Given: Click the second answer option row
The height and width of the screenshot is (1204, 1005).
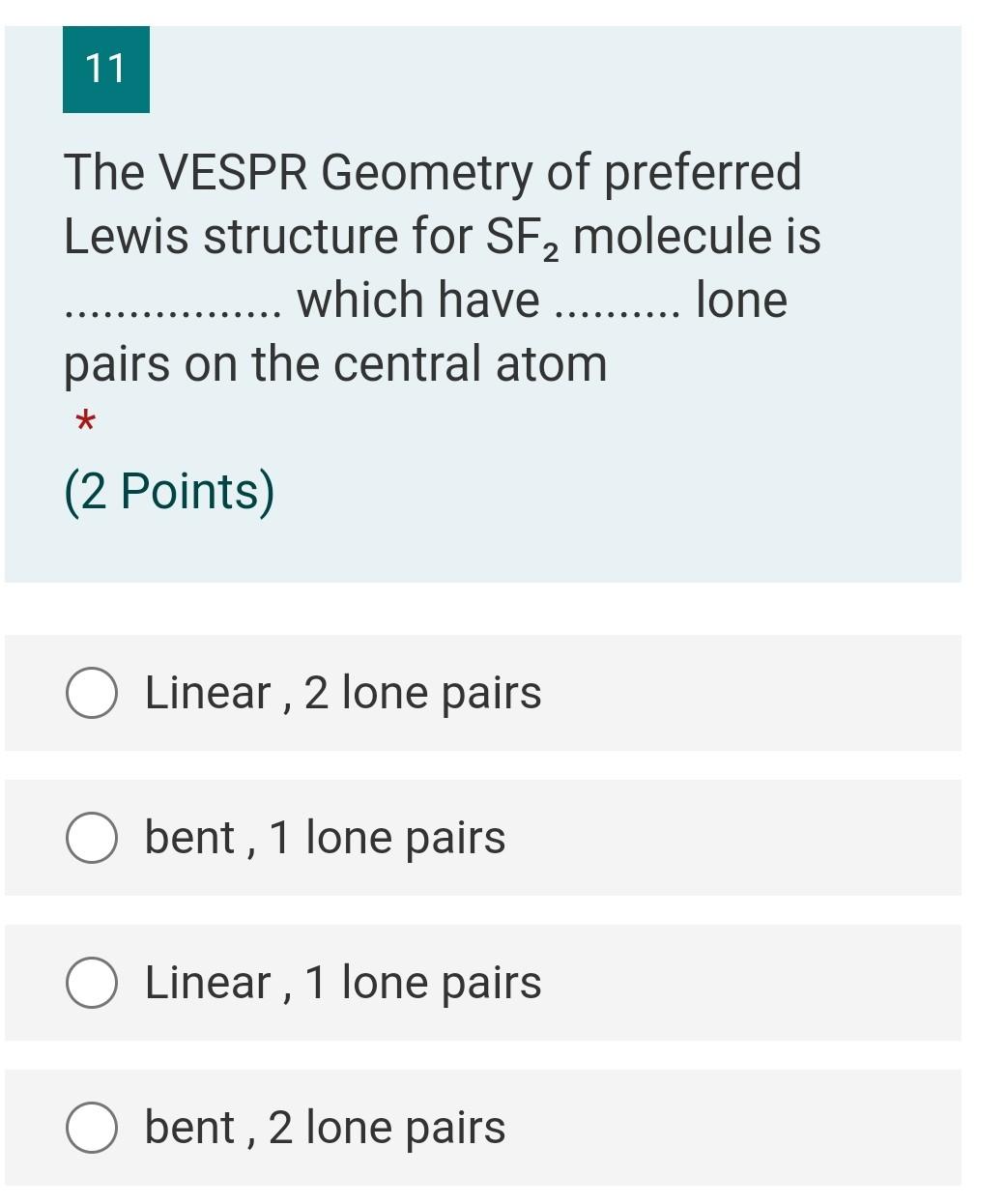Looking at the screenshot, I should [483, 837].
